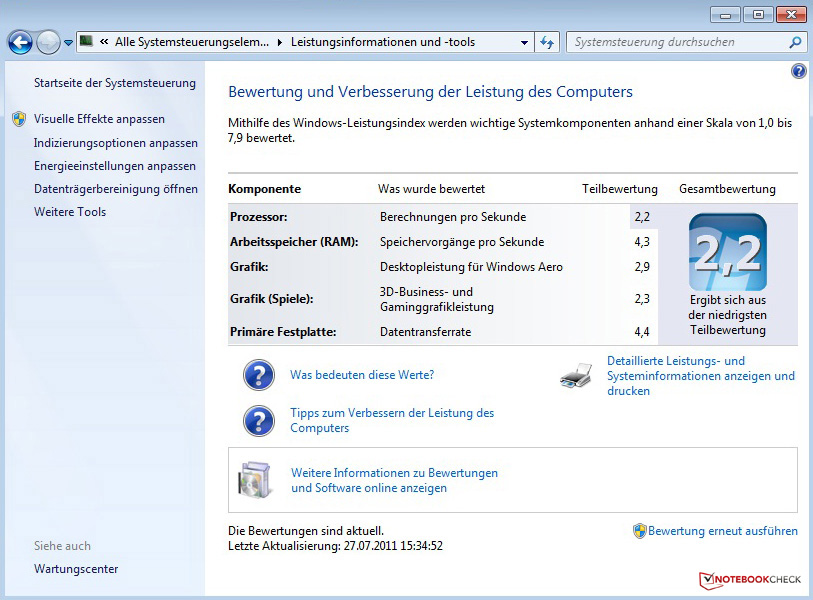
Task: Click the double chevron in the address bar
Action: [x=104, y=42]
